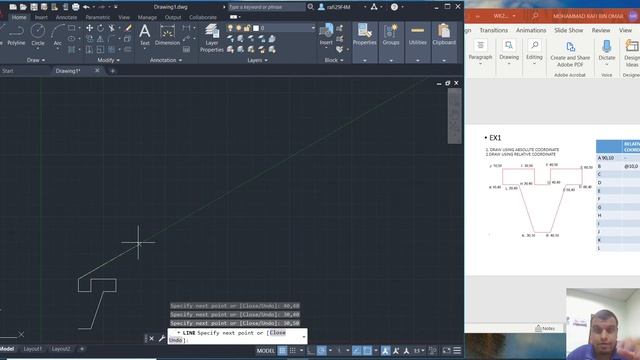The image size is (640, 360).
Task: Open the Manage ribbon tab
Action: (x=147, y=17)
